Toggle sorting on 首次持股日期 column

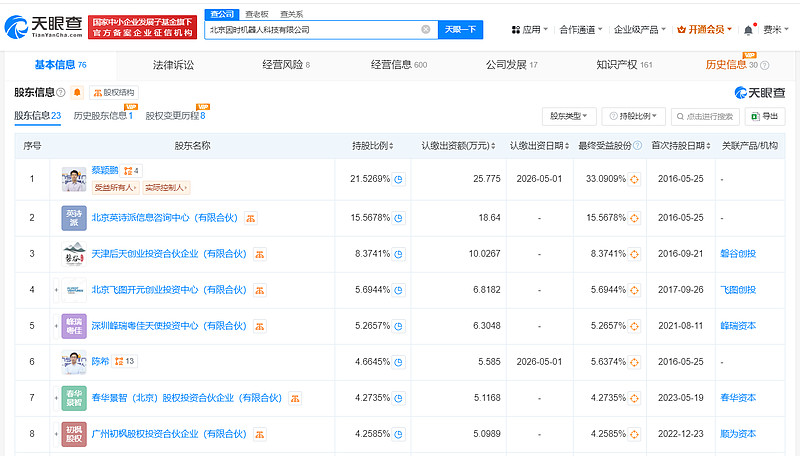click(709, 146)
